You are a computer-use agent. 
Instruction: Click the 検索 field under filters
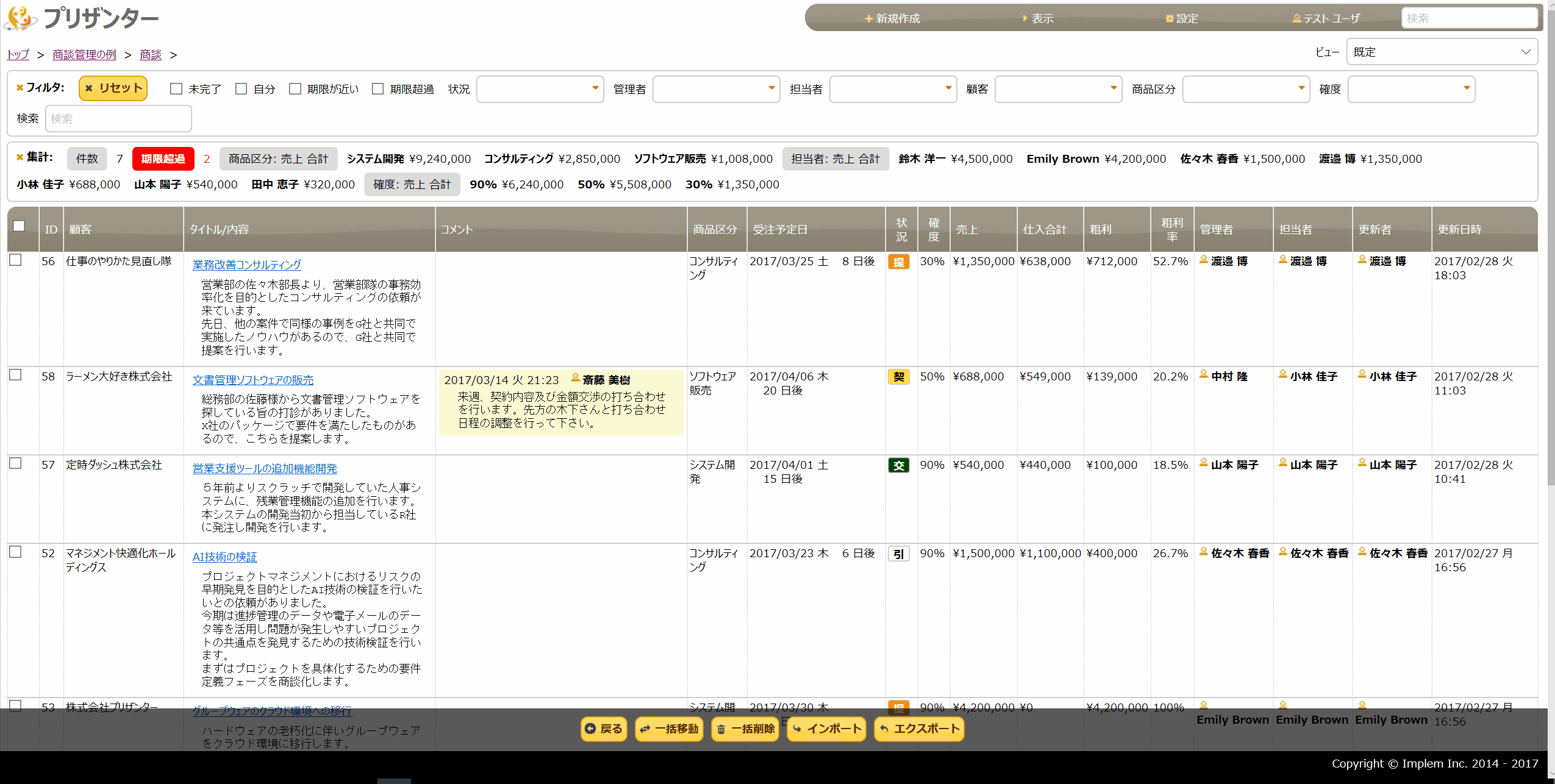[118, 119]
